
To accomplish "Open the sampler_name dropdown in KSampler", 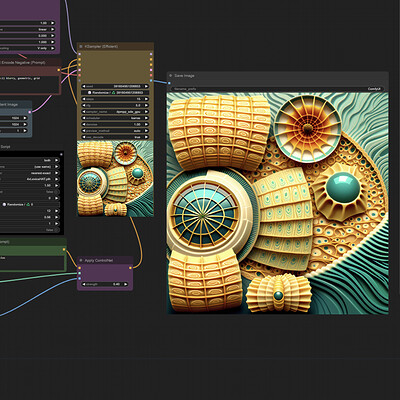I will pos(115,112).
